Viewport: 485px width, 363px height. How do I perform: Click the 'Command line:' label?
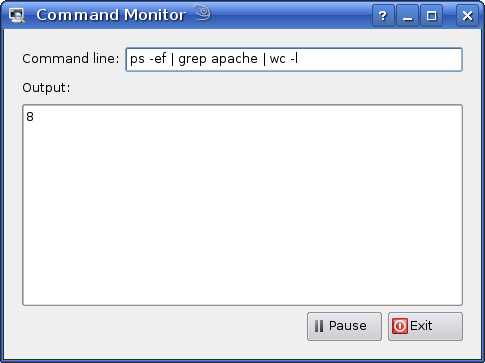71,59
